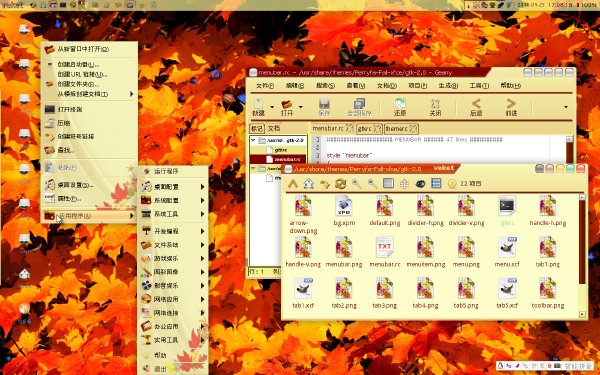
Task: Open the File (文件) menu in Geany
Action: [265, 86]
